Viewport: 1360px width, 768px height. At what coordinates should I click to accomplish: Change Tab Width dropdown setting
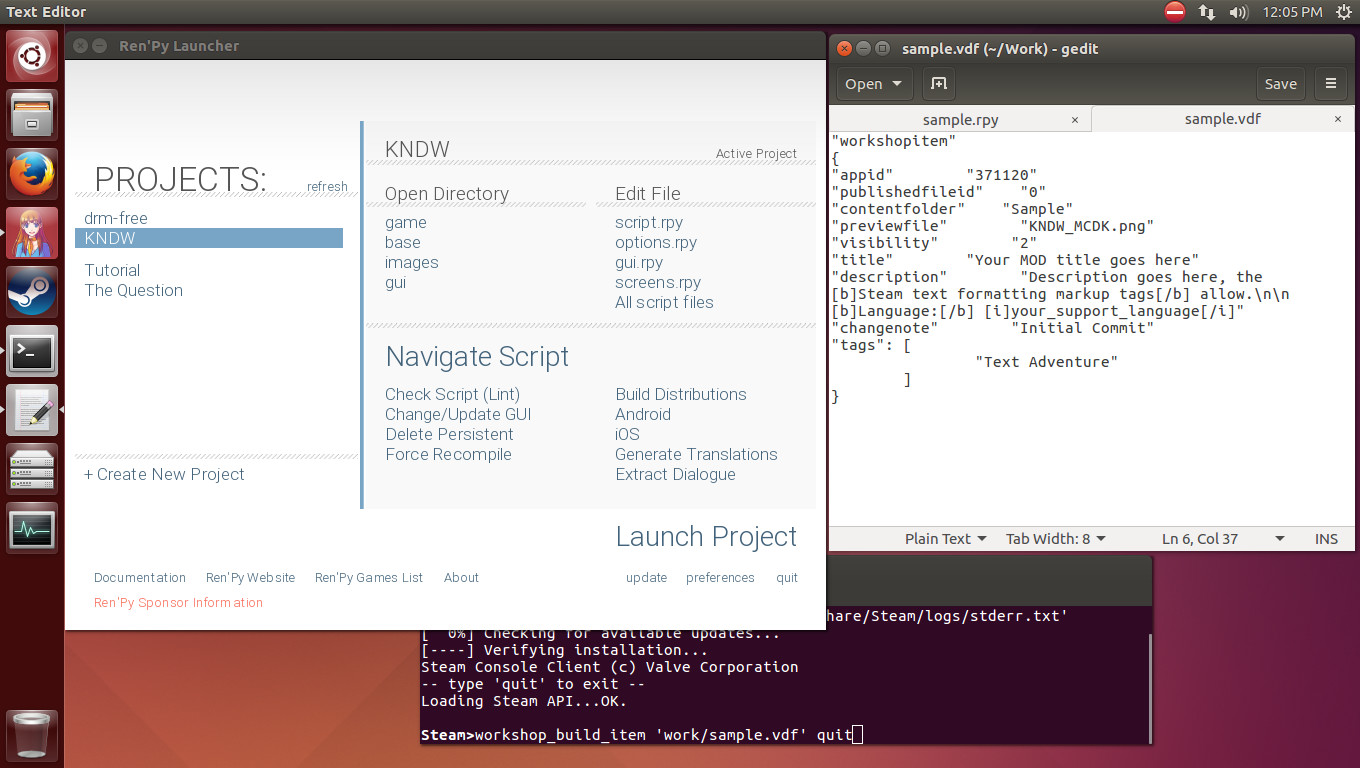point(1055,538)
